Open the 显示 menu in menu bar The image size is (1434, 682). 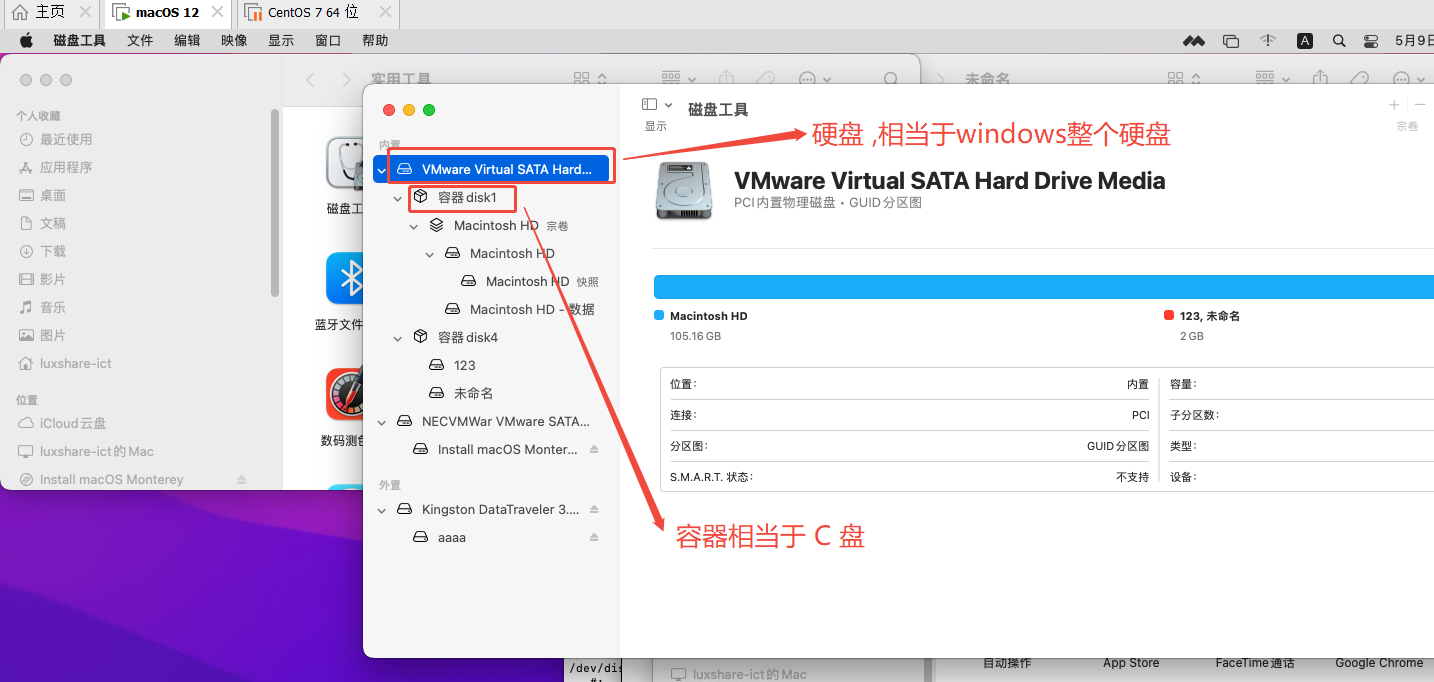click(281, 41)
